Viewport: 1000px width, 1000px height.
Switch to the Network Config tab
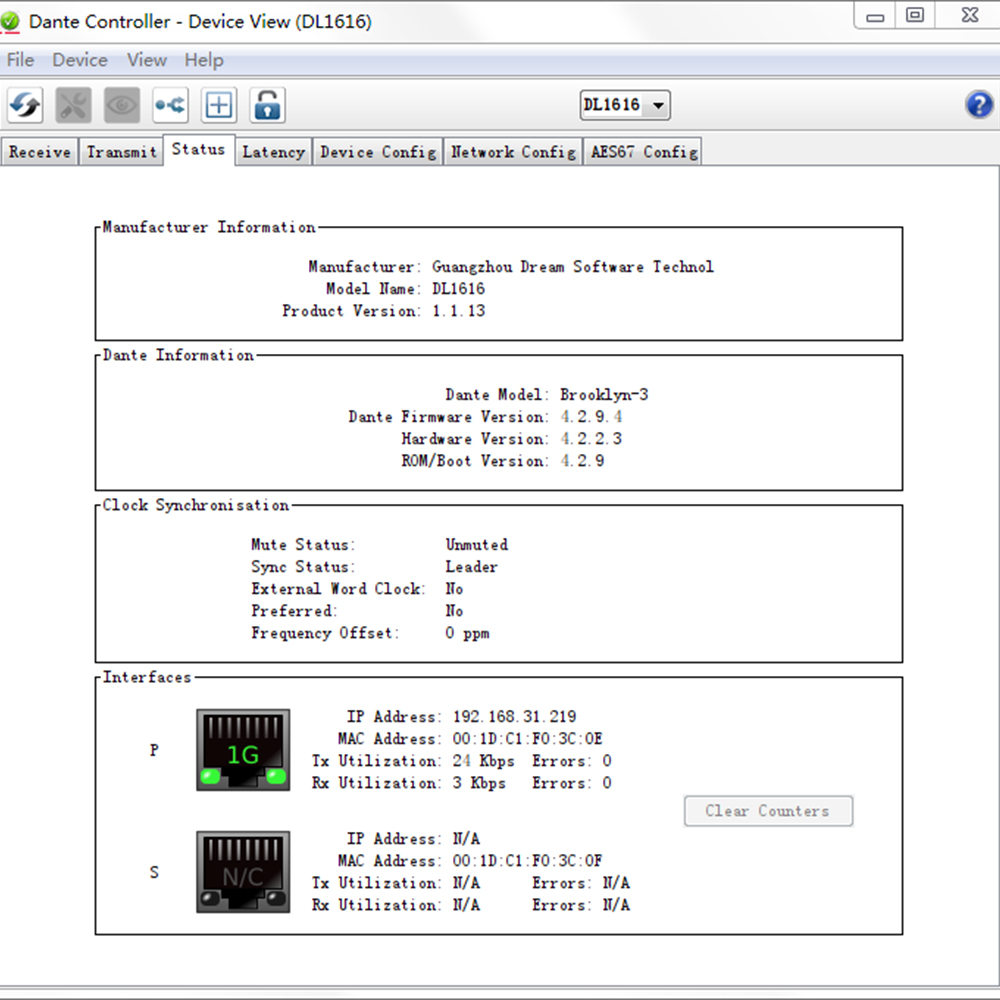(x=513, y=152)
